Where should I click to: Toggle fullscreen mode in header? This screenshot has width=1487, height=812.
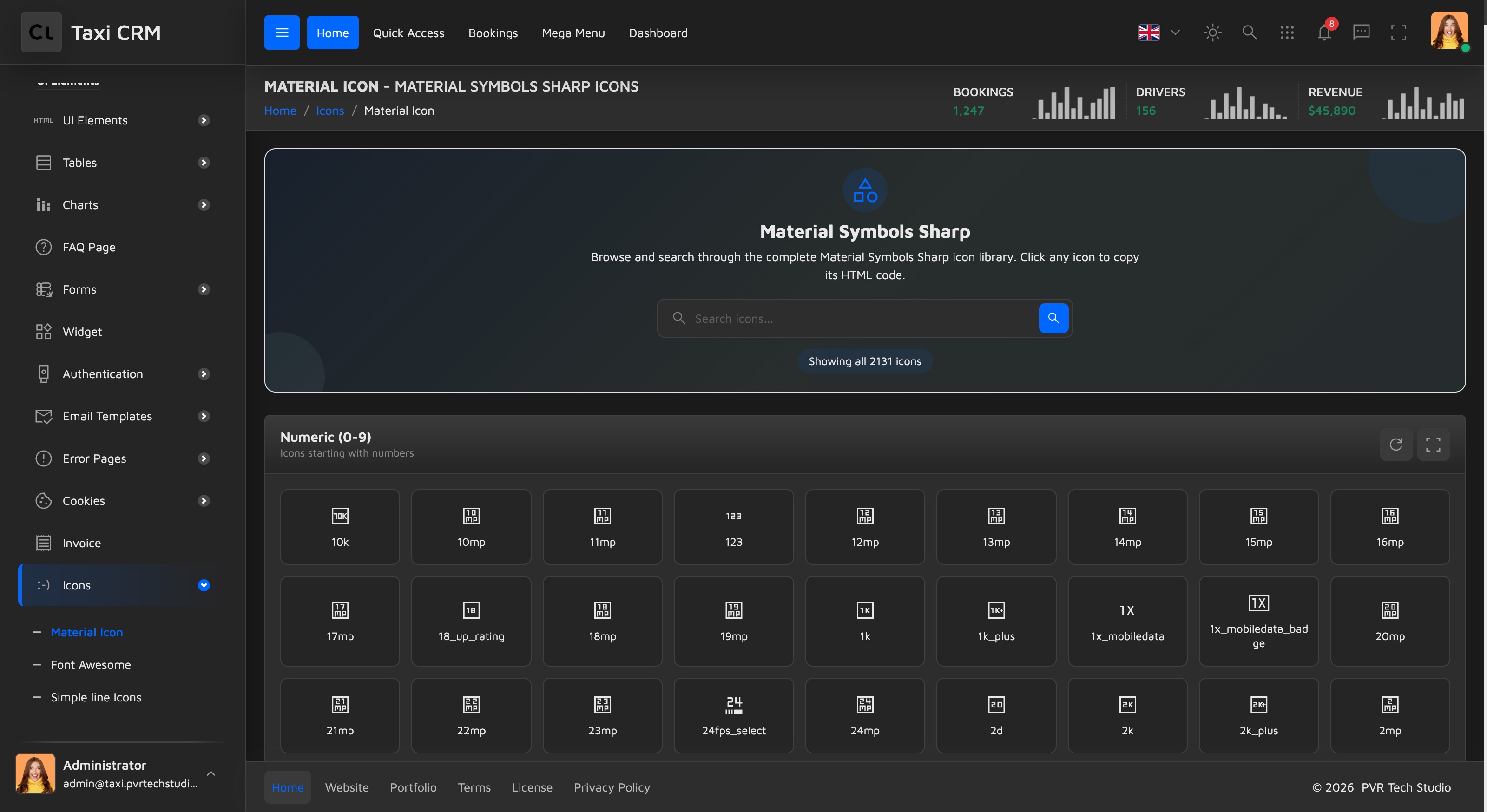1398,33
